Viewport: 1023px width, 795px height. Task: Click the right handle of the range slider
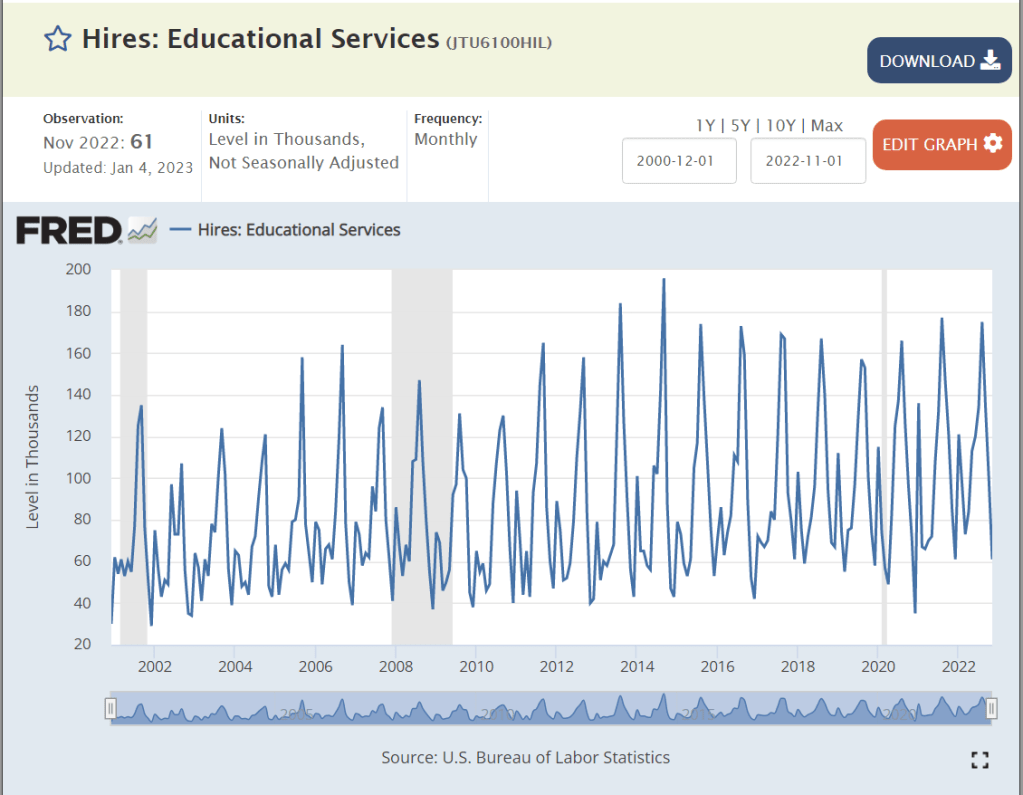(992, 708)
